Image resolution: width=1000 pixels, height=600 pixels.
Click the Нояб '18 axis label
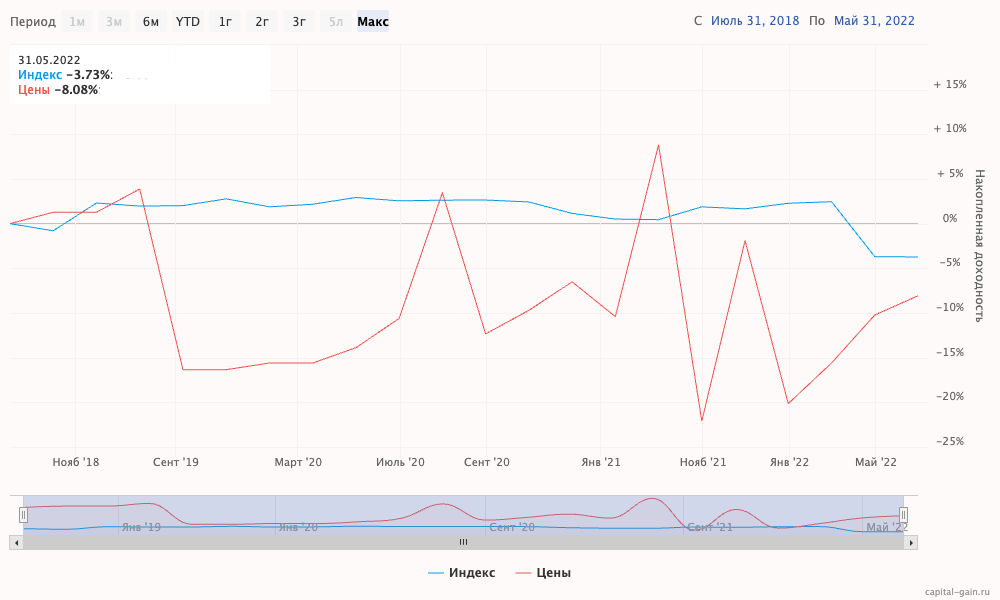76,462
